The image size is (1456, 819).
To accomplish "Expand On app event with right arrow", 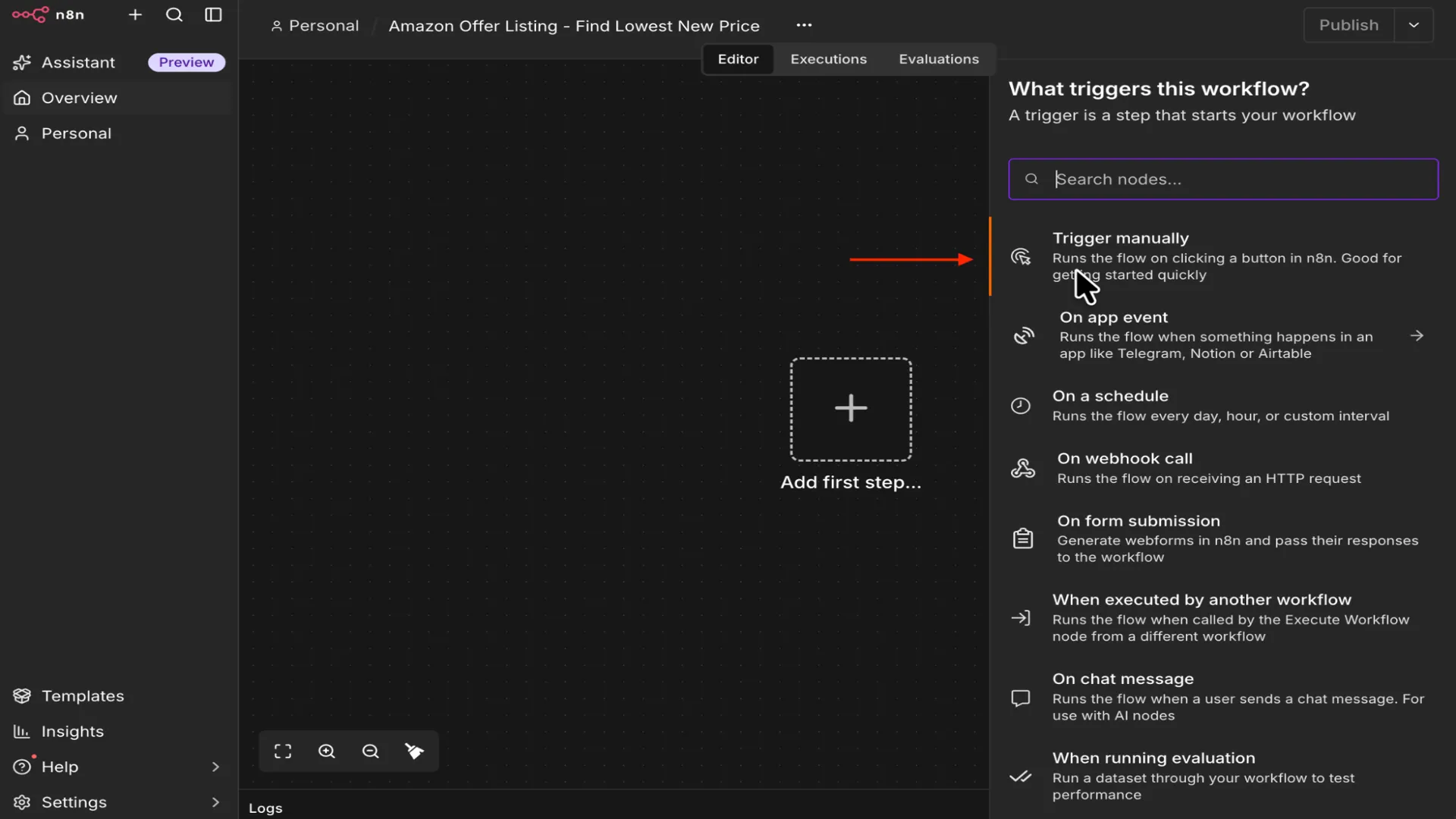I will tap(1417, 335).
